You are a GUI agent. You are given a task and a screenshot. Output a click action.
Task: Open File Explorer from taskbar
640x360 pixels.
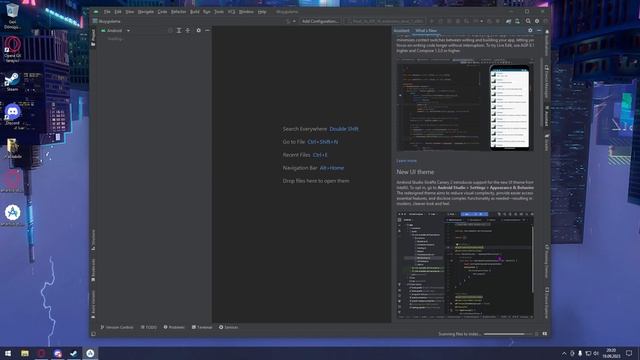pos(25,353)
